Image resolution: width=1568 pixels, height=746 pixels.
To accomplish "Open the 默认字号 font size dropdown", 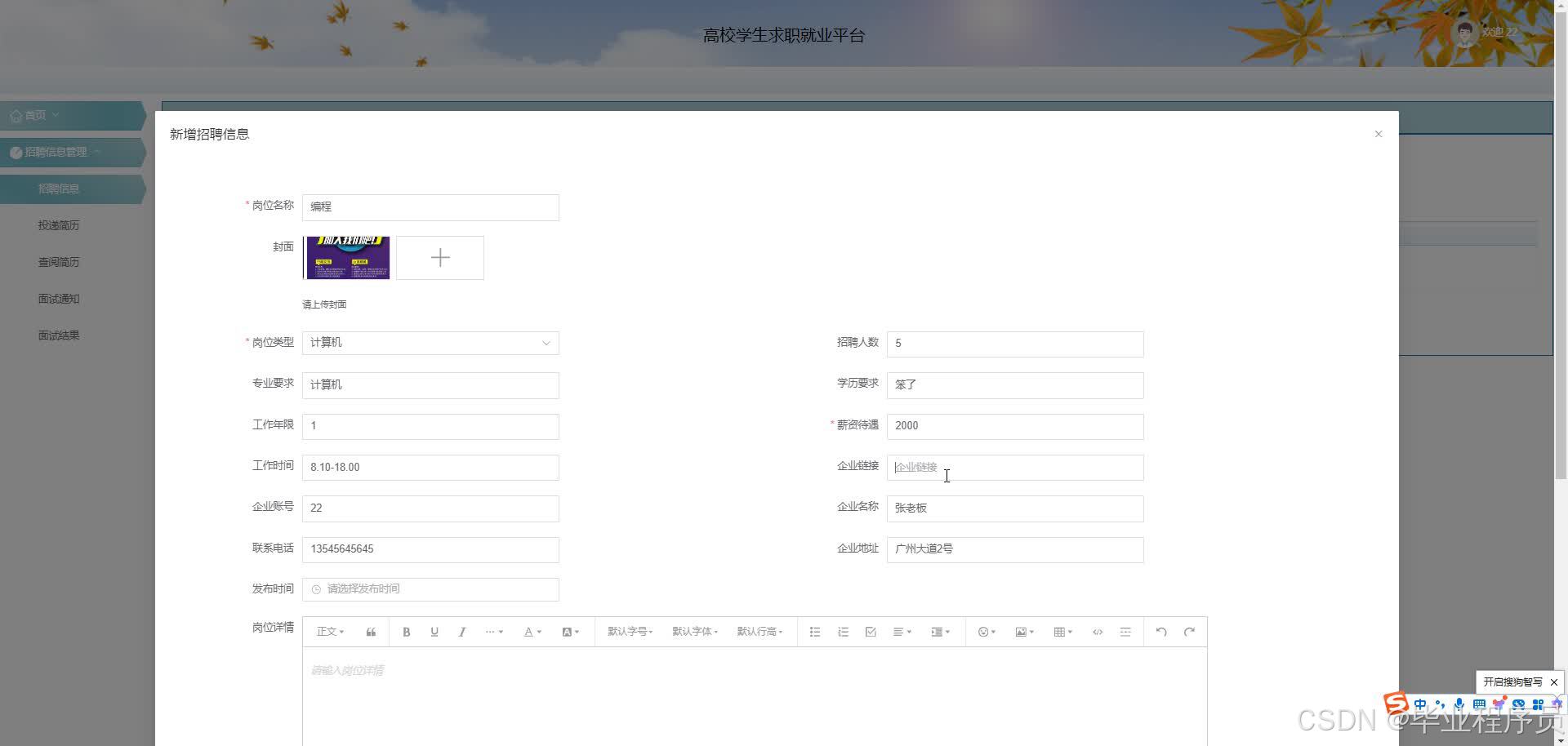I will coord(630,632).
